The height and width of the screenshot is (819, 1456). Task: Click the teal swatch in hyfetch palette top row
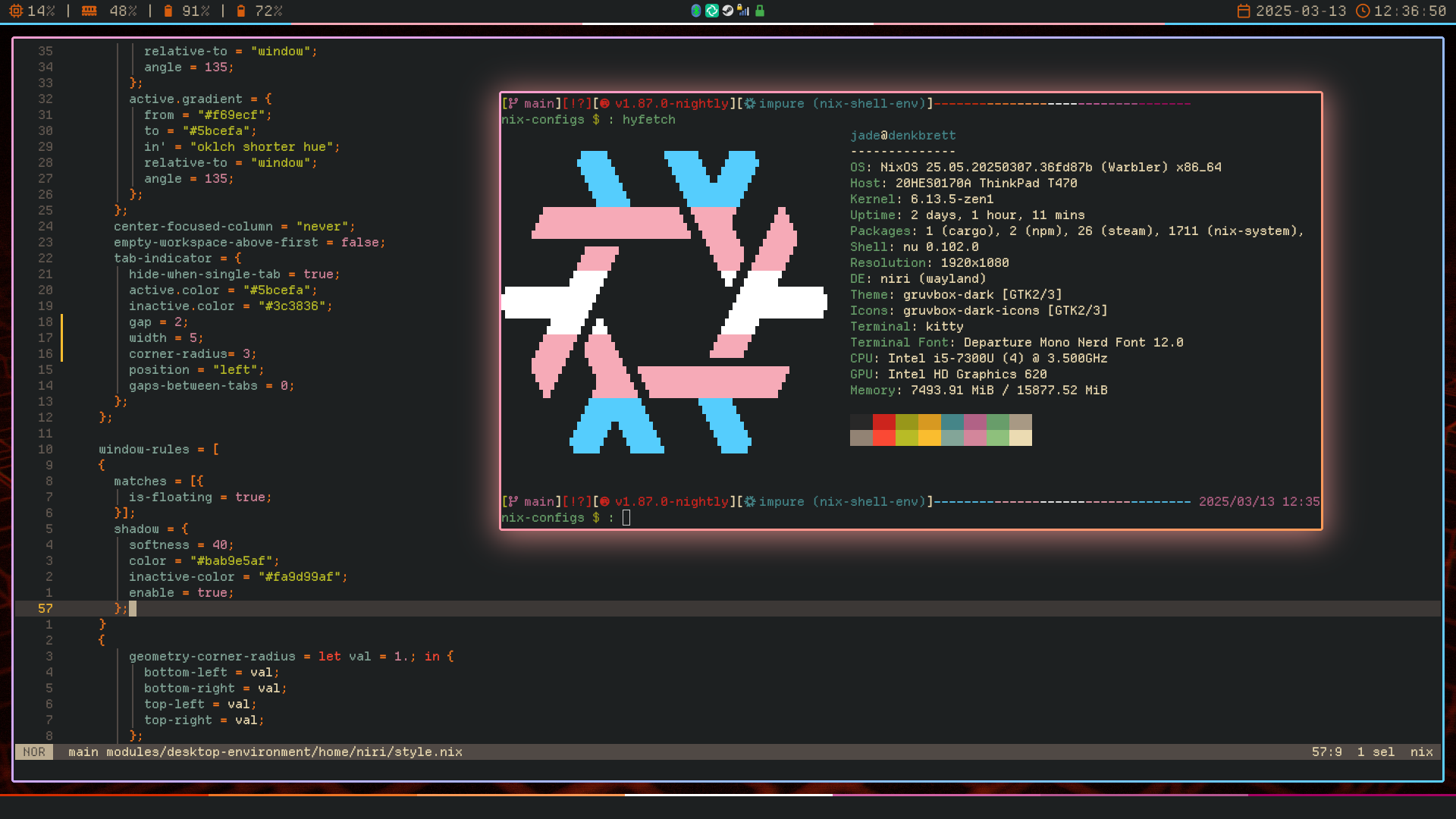pos(952,422)
